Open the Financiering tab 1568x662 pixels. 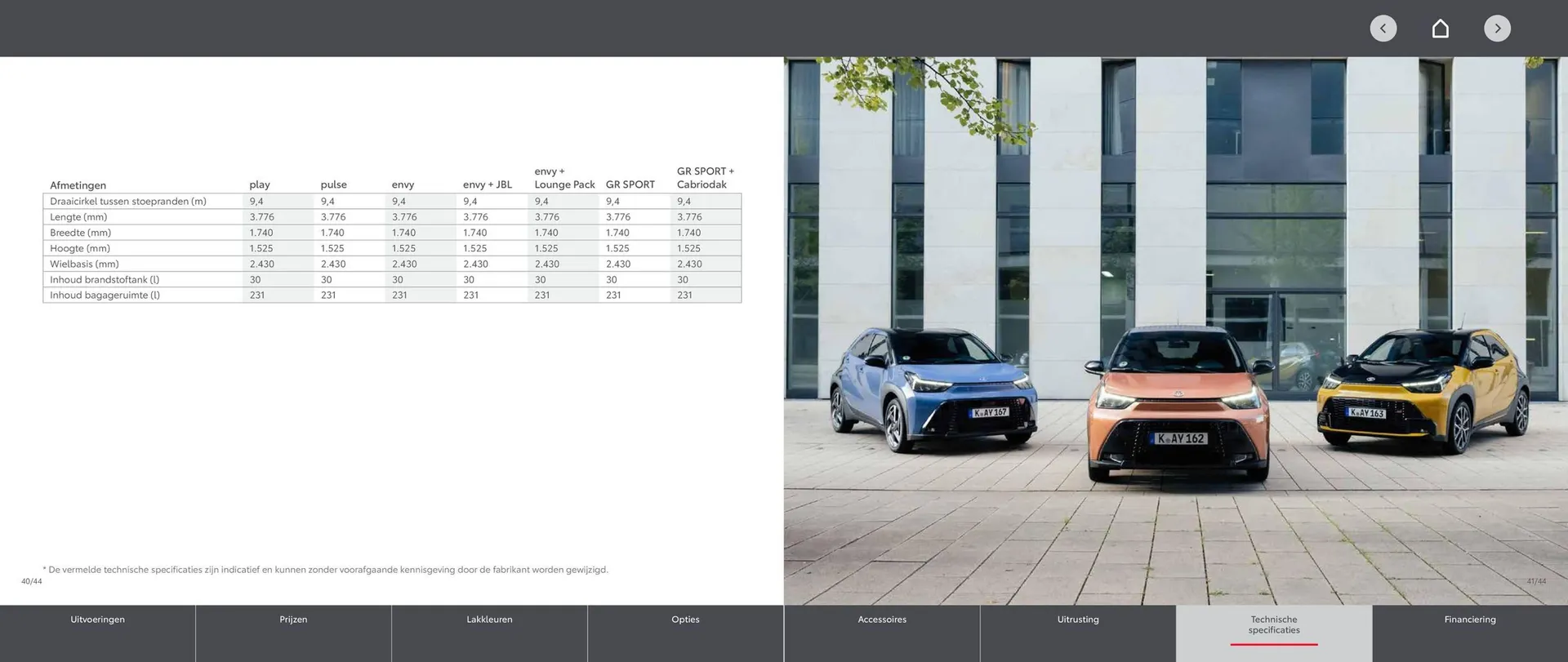(1470, 633)
